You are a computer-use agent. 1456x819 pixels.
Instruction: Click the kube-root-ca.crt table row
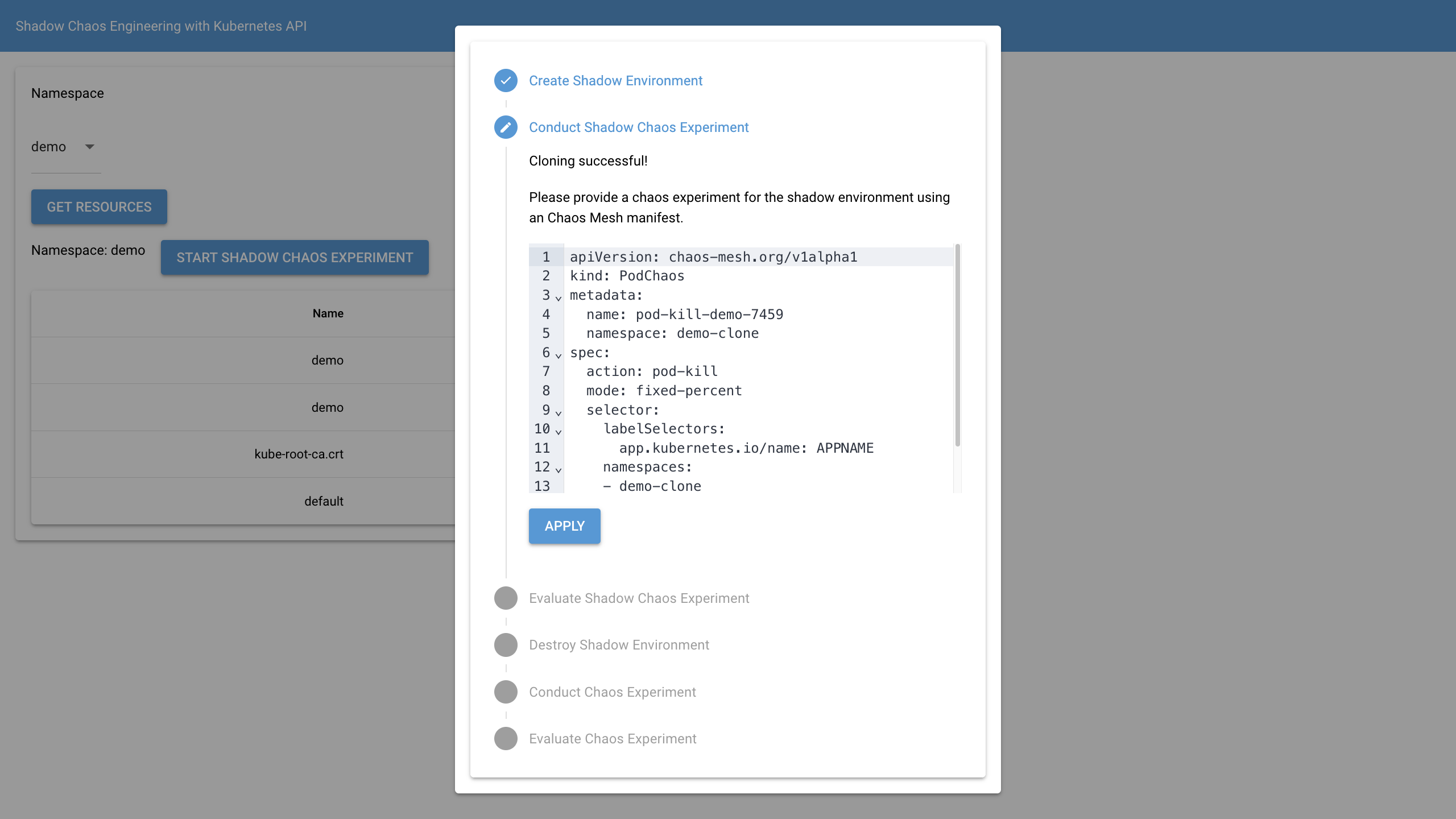[x=299, y=454]
